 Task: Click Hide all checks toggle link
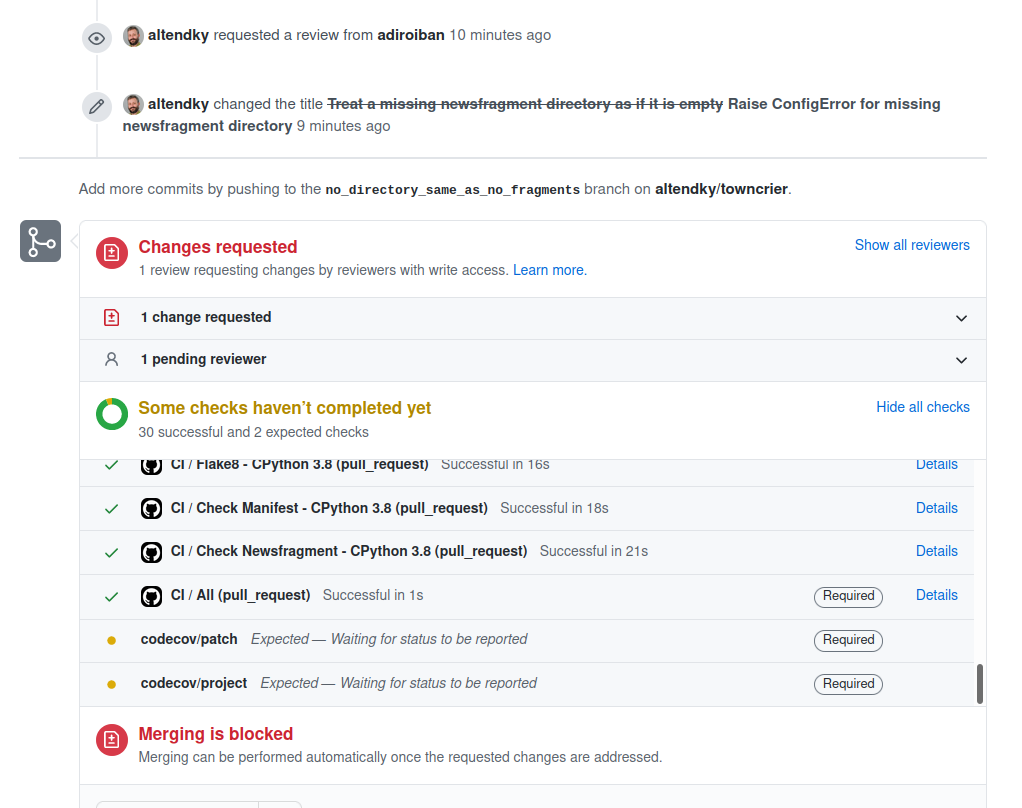point(923,407)
